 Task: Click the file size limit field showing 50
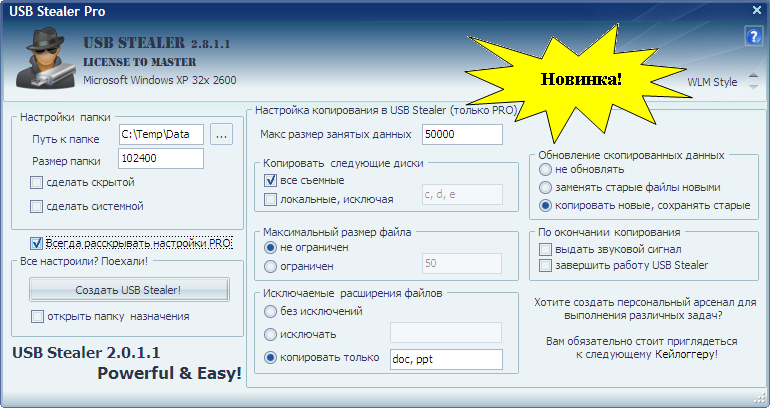(462, 263)
